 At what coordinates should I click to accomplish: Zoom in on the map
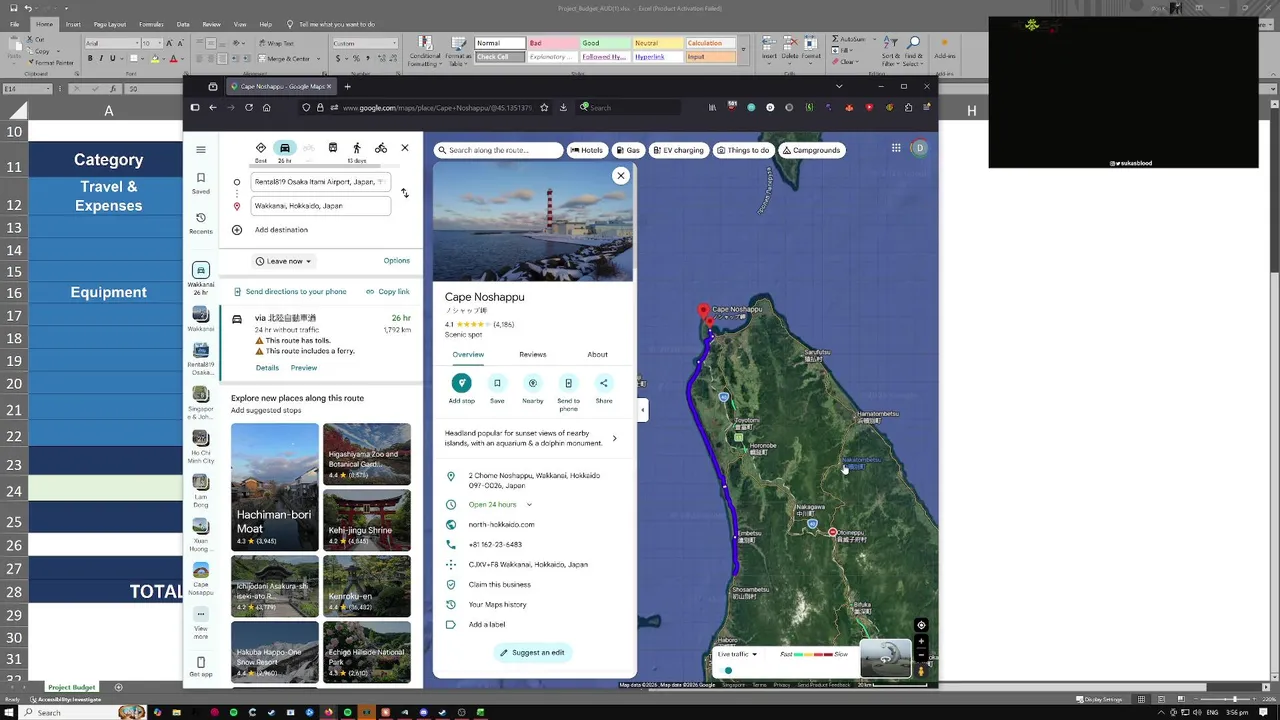click(921, 642)
